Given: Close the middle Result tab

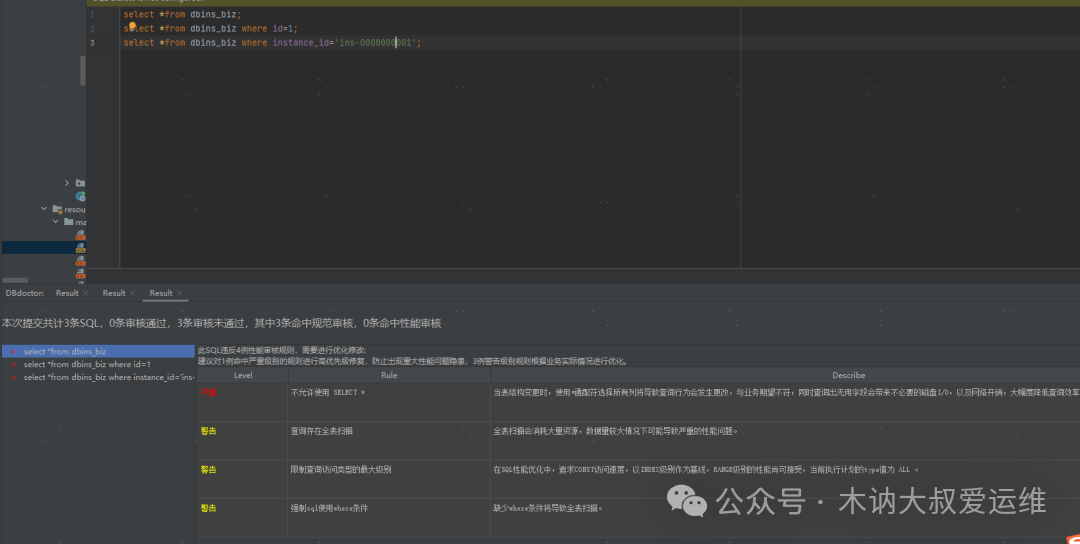Looking at the screenshot, I should 132,293.
